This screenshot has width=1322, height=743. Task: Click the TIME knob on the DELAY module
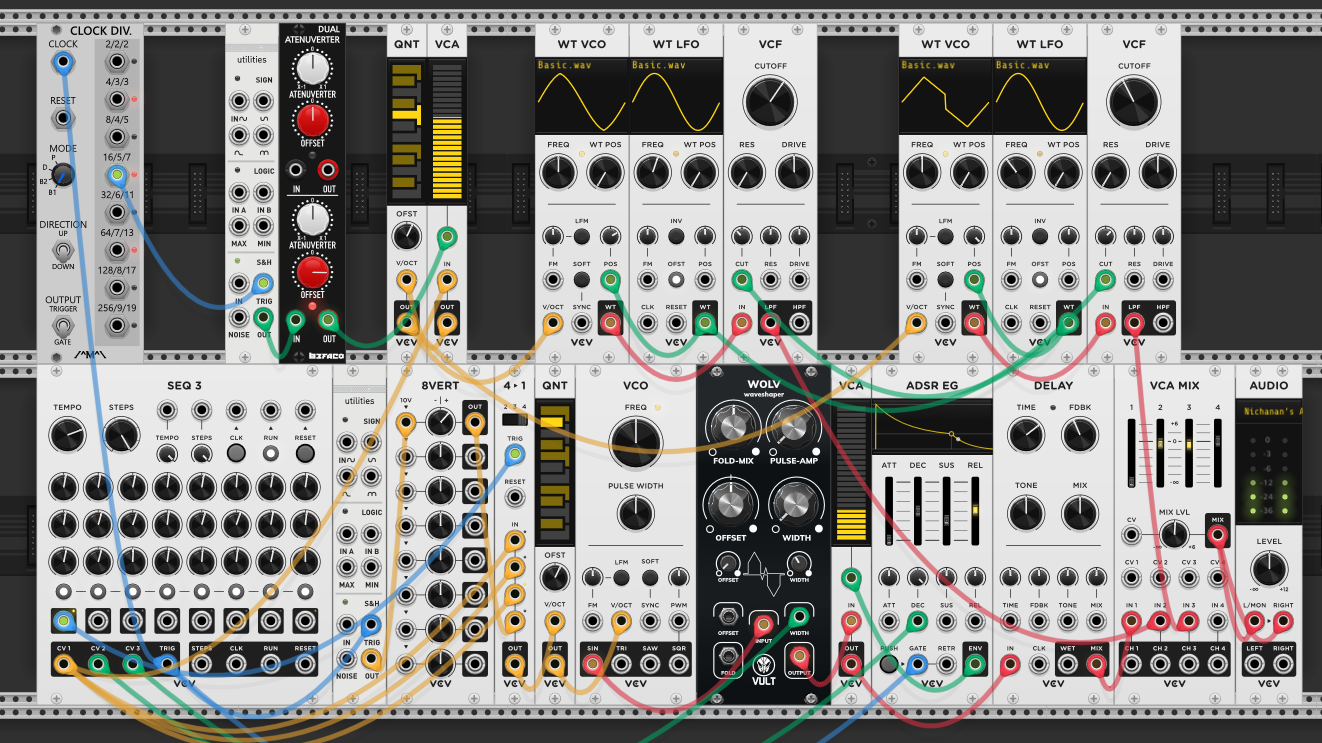(1025, 435)
